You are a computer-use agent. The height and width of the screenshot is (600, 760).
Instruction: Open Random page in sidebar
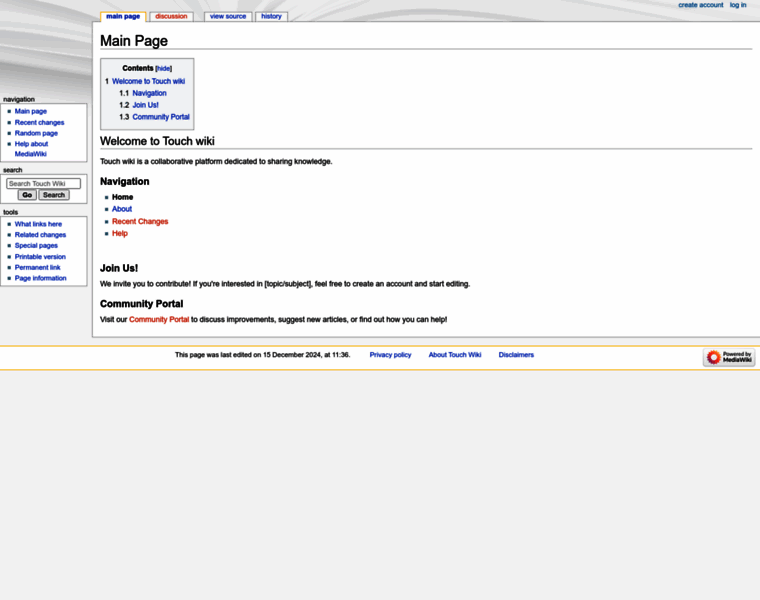(x=36, y=133)
